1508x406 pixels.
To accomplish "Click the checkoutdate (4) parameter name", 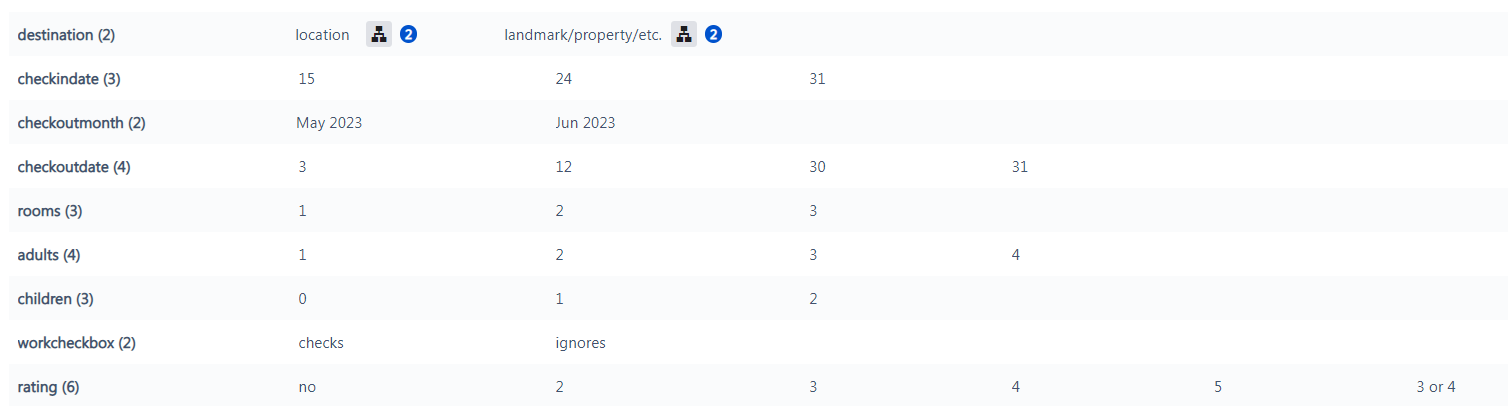I will point(74,167).
